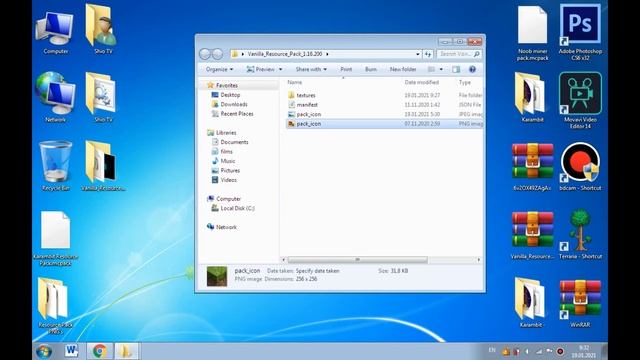
Task: Select the Network desktop icon
Action: (55, 97)
